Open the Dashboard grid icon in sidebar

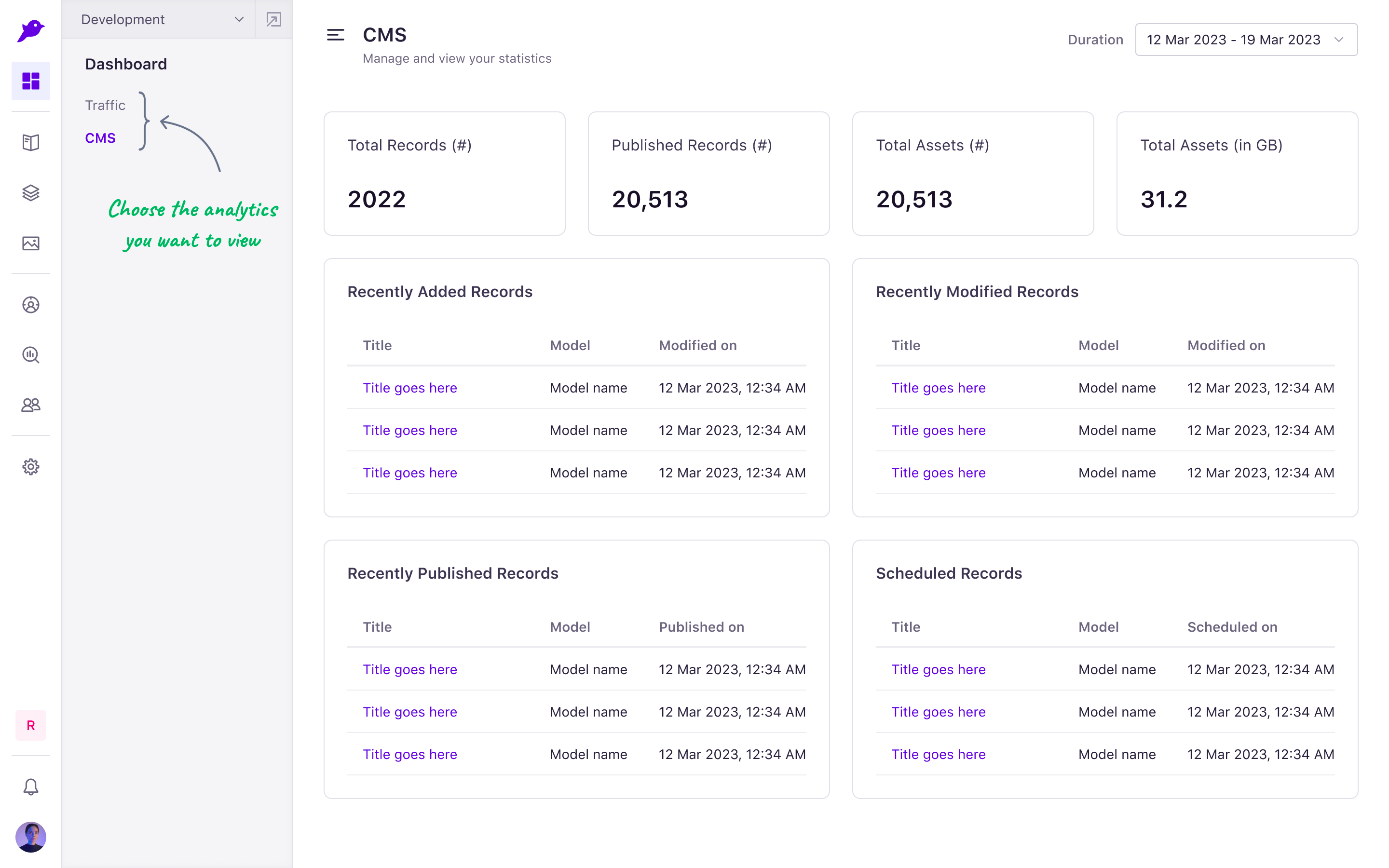click(30, 81)
